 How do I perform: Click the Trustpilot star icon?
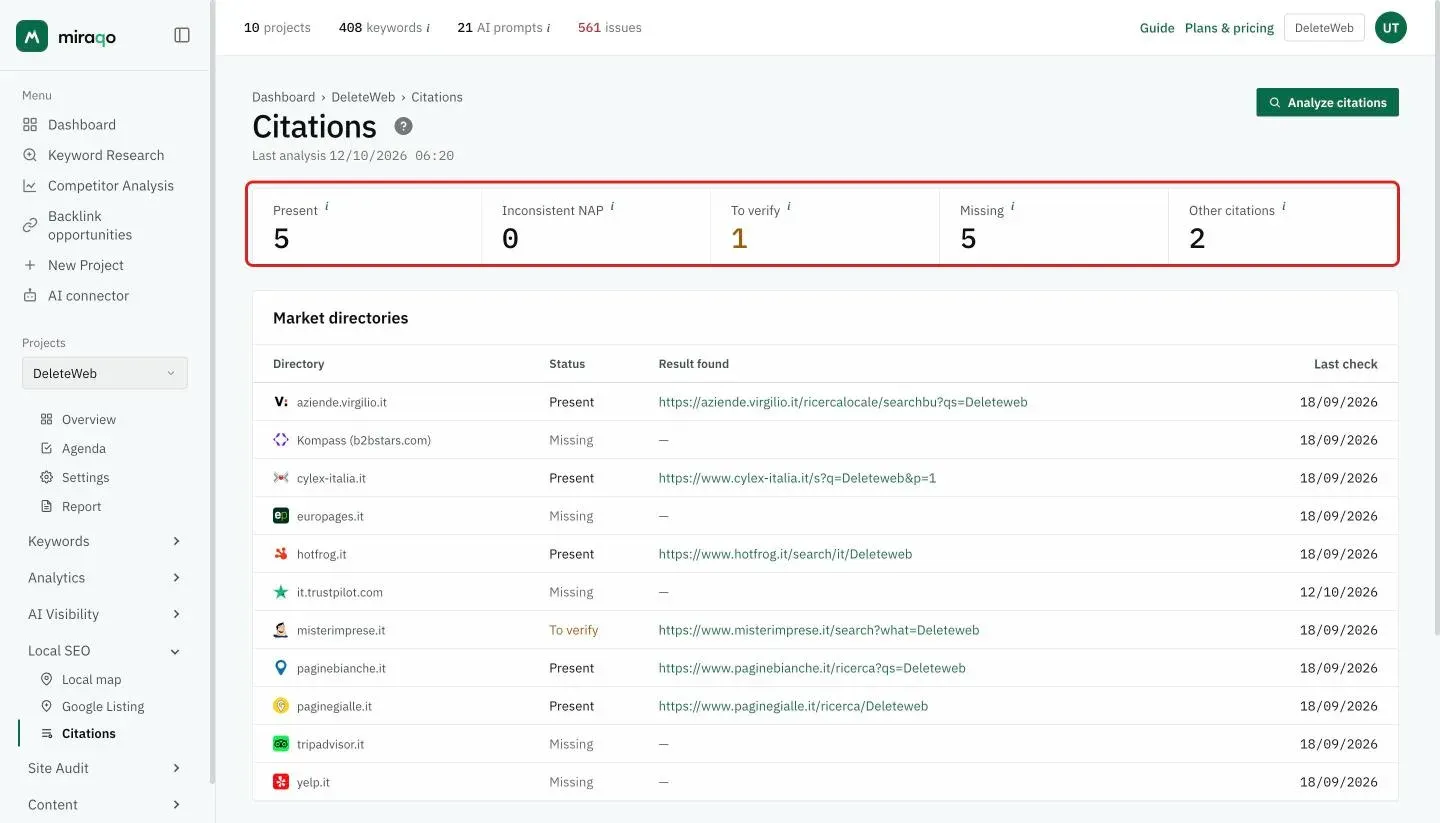click(x=281, y=592)
